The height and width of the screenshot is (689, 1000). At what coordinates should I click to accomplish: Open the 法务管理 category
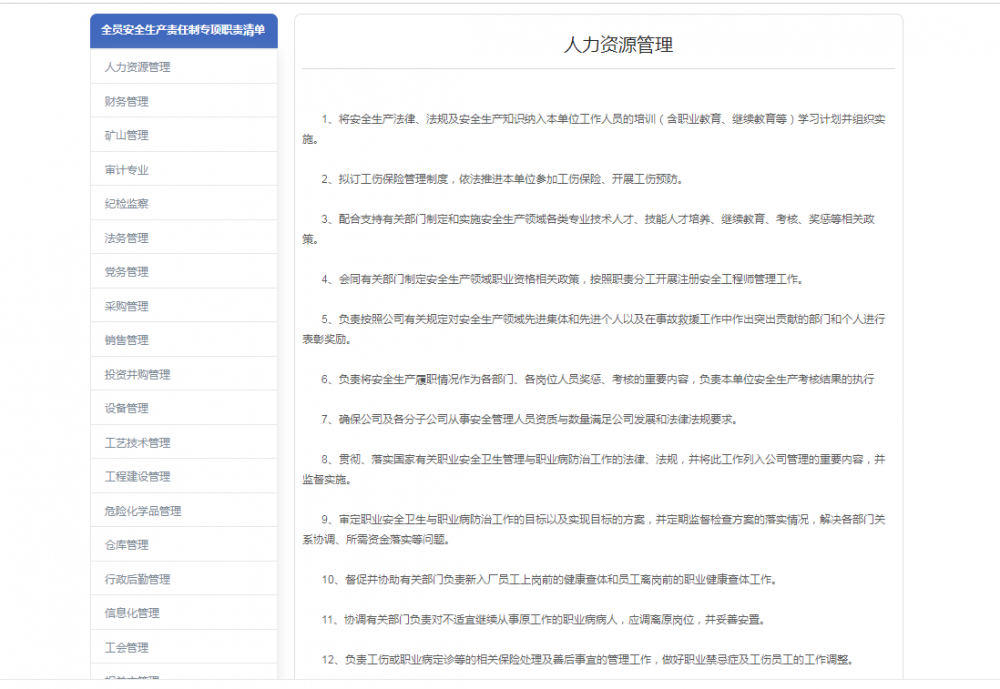coord(184,238)
